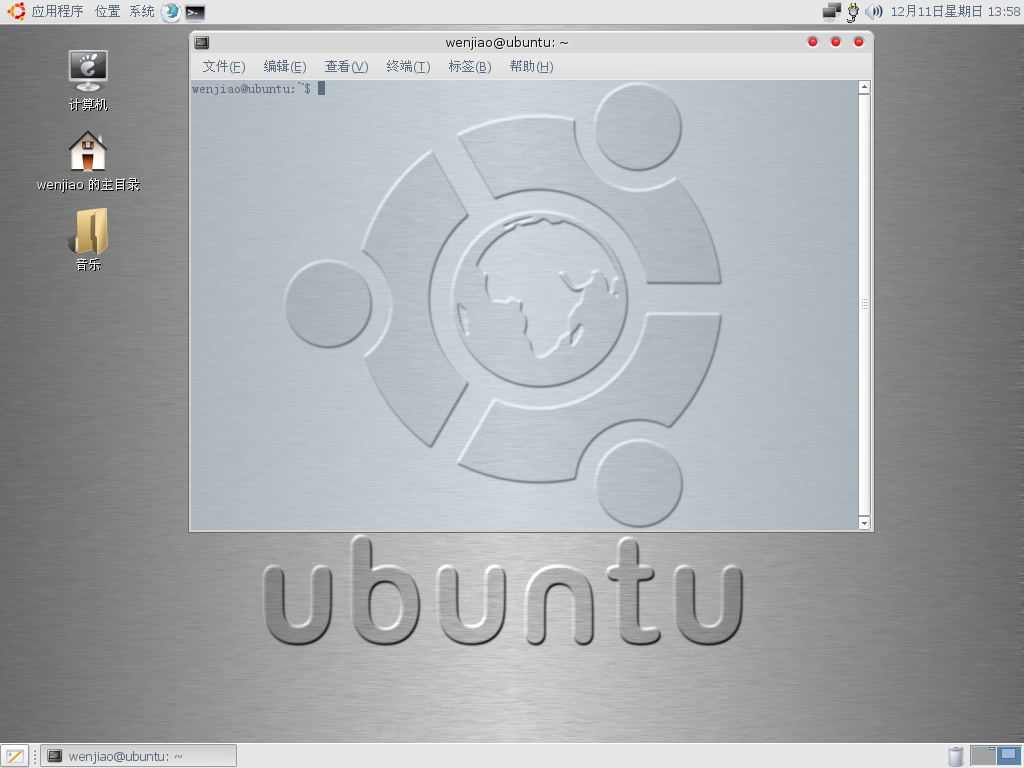Open the 系统 system menu

[x=142, y=11]
